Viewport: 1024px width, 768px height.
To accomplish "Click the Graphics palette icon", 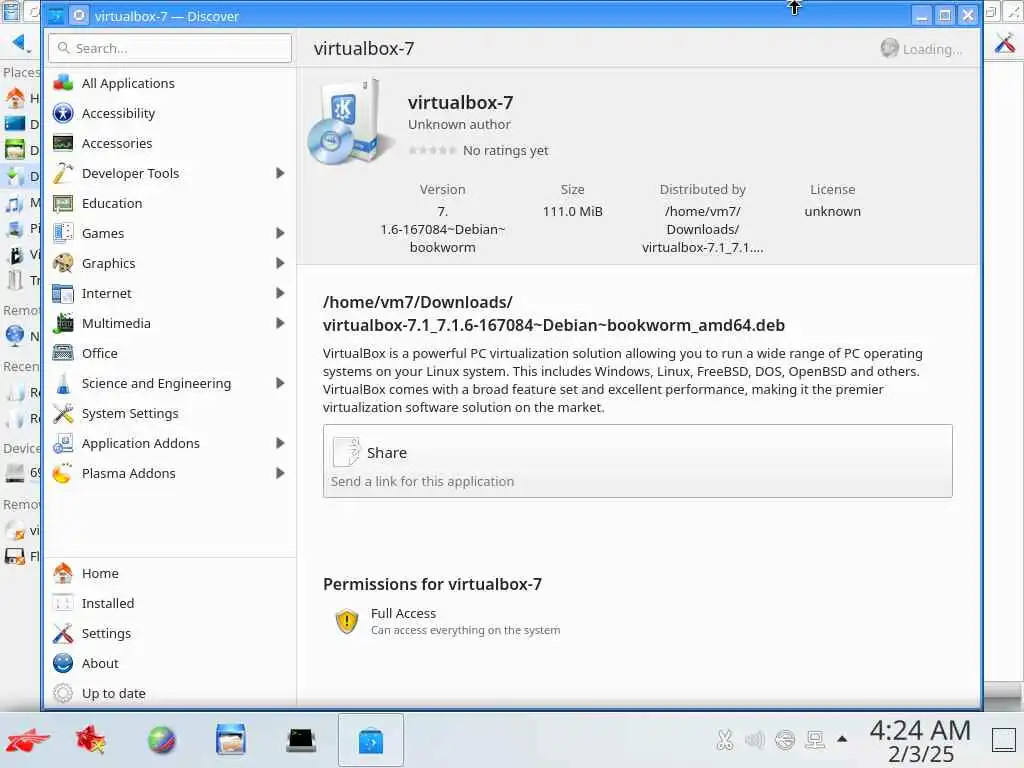I will 63,263.
